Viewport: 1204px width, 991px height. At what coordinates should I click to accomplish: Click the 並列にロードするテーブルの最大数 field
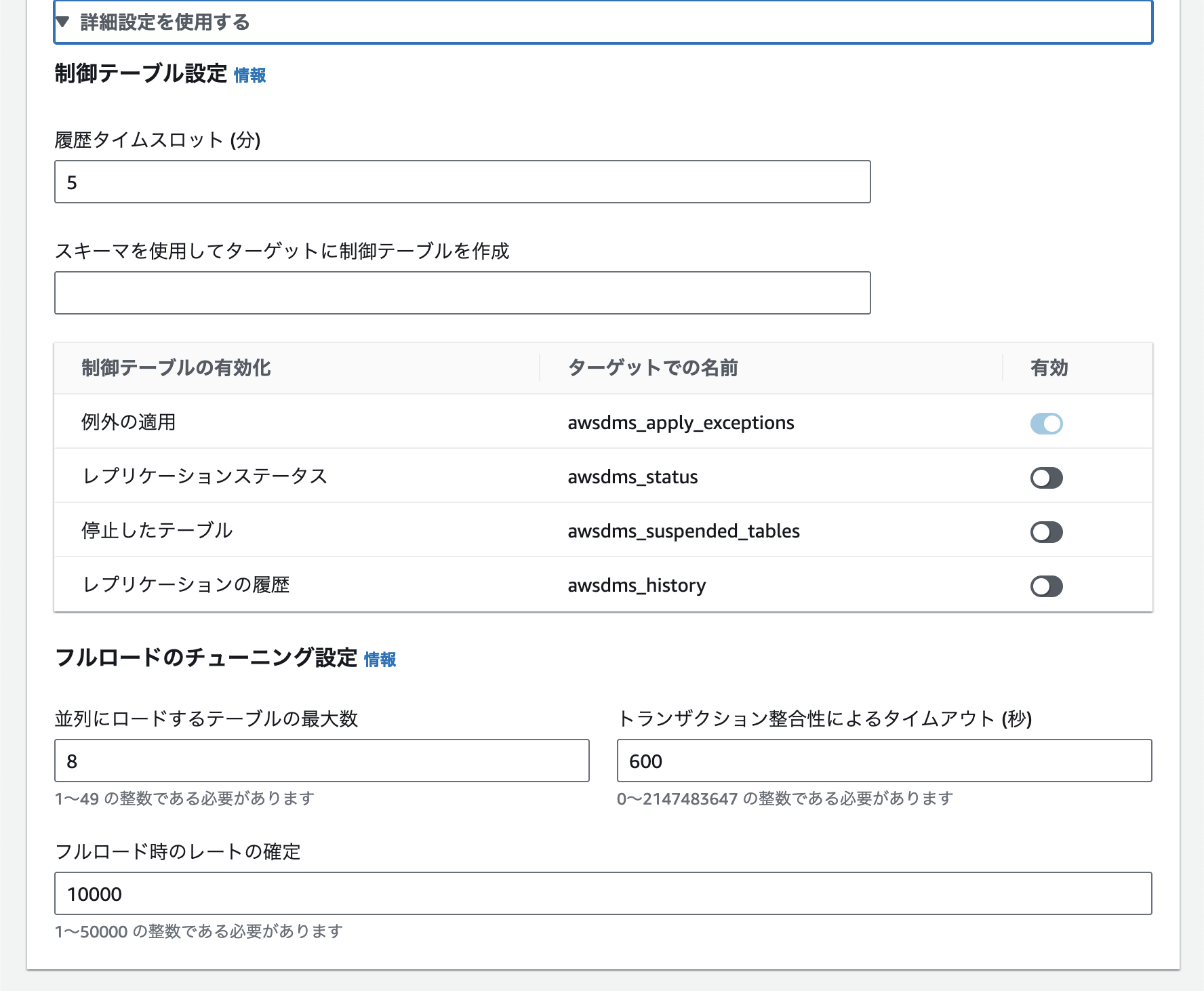pos(321,761)
